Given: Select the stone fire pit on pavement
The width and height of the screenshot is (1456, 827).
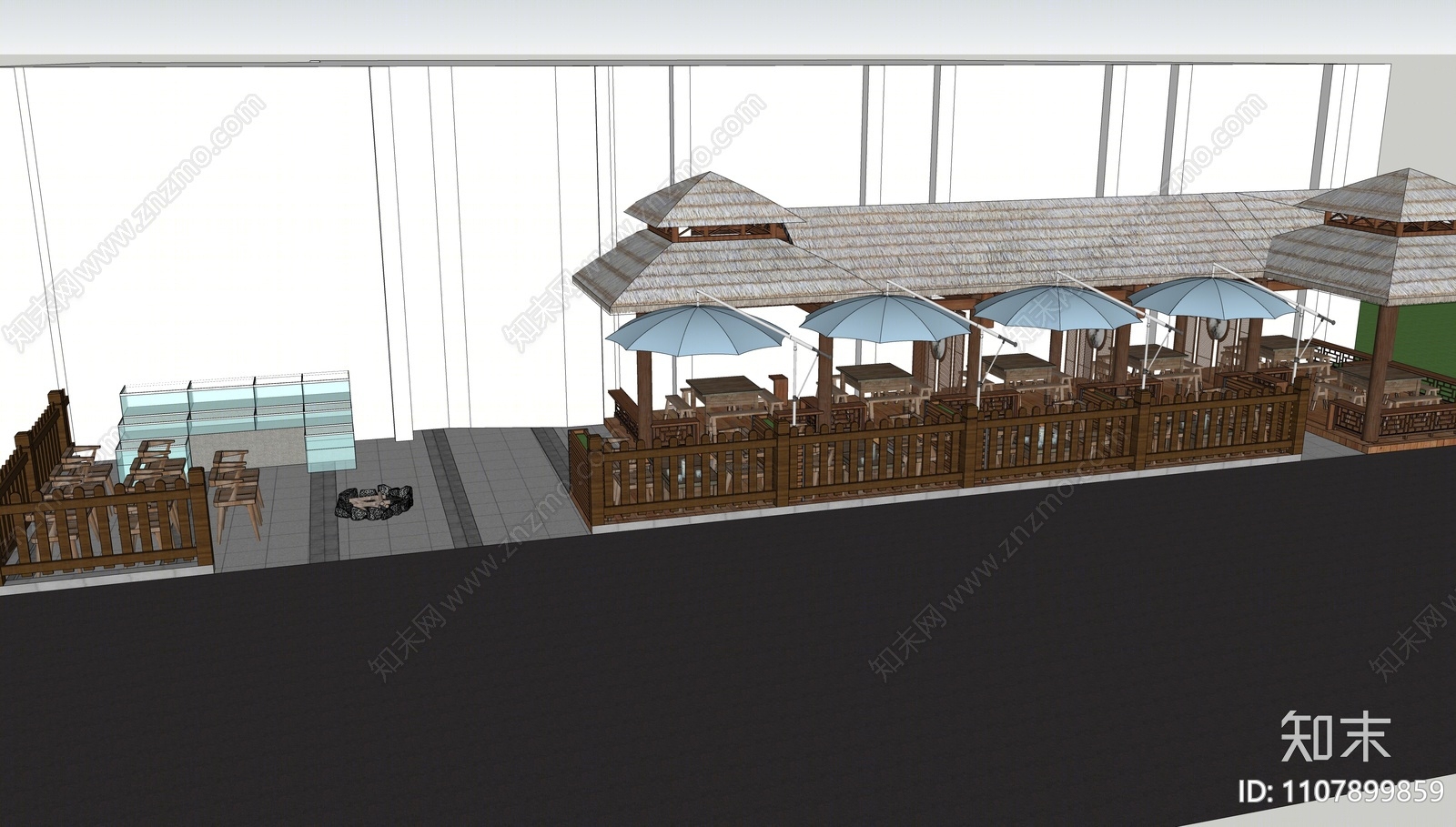Looking at the screenshot, I should click(376, 502).
